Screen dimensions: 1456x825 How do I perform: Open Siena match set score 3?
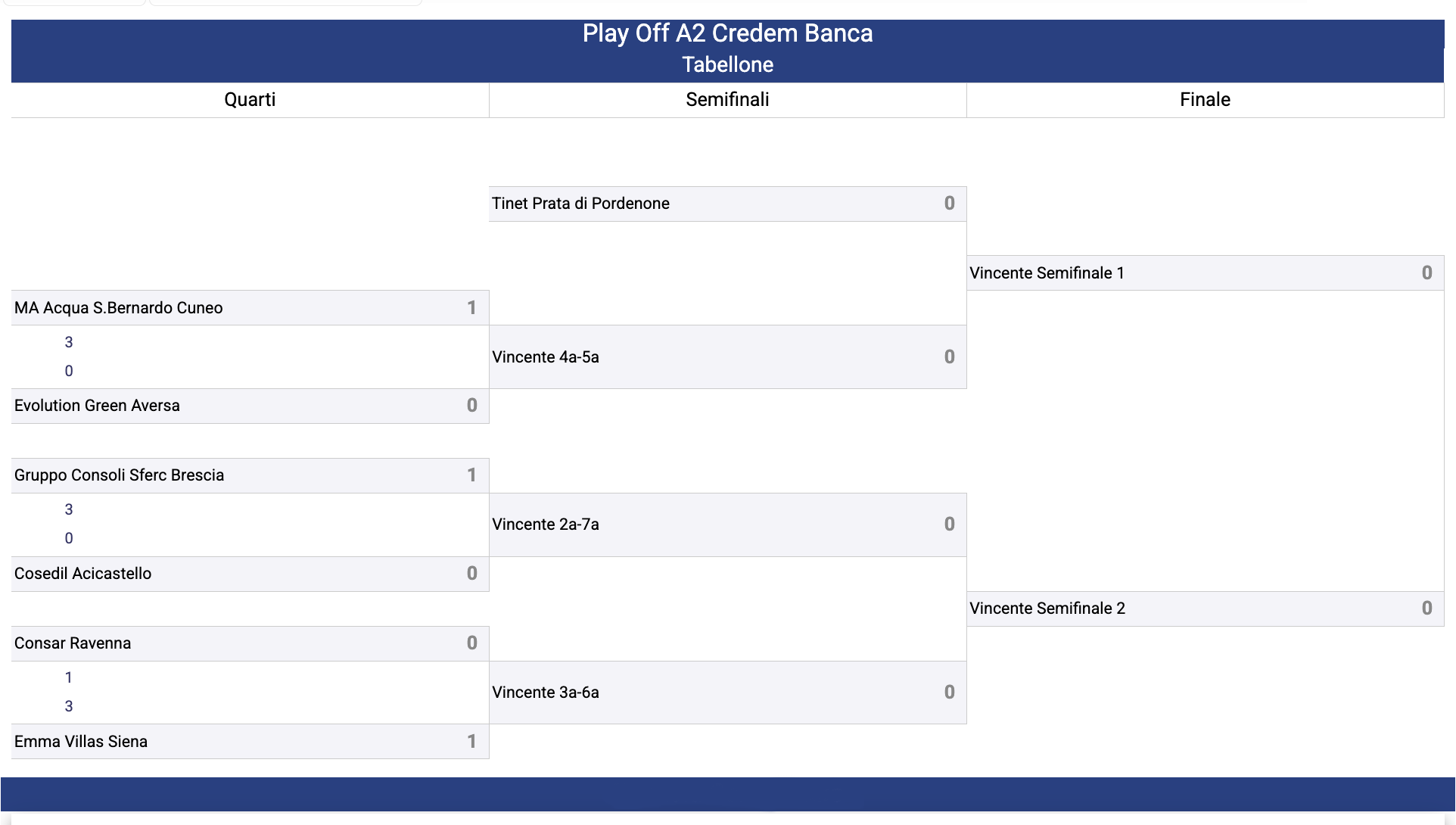tap(69, 706)
